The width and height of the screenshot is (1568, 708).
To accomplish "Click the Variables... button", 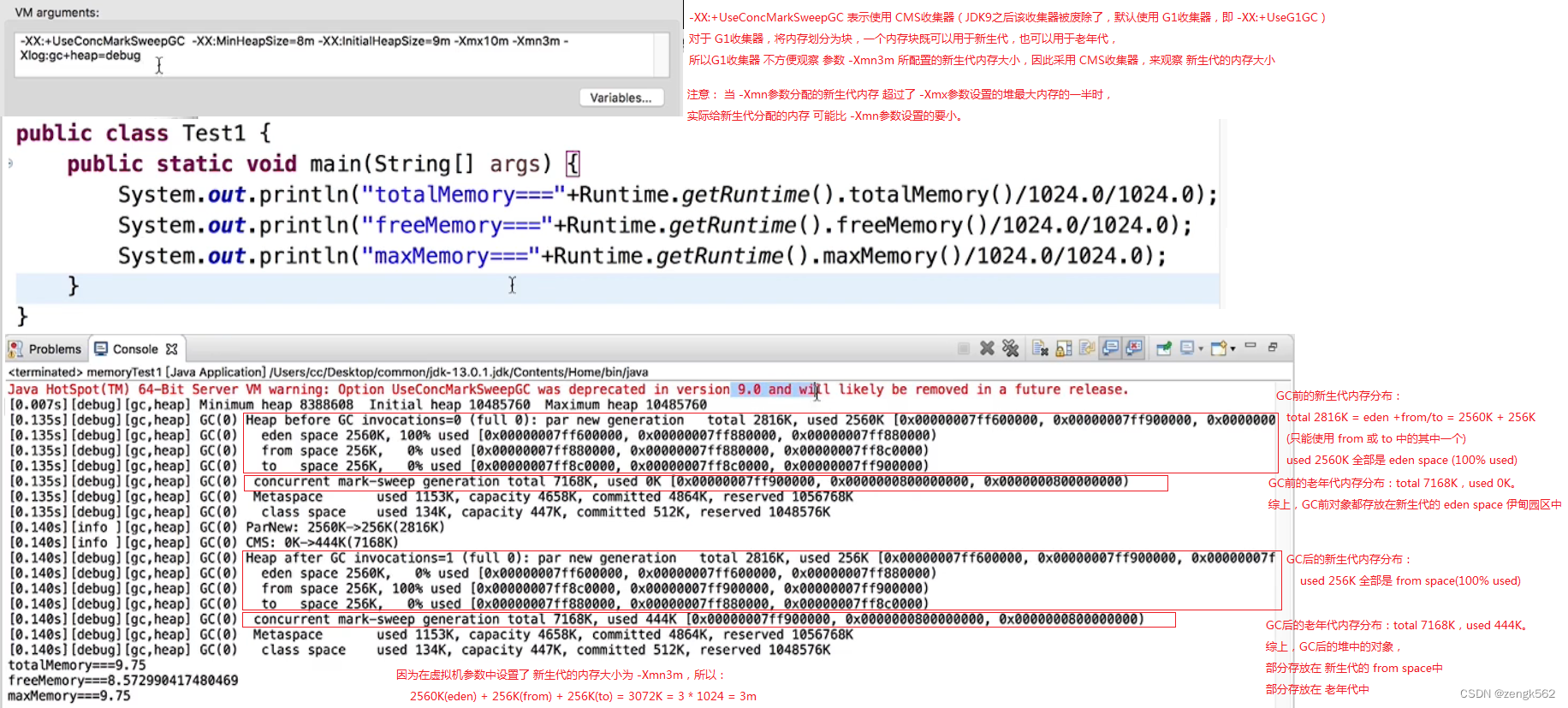I will click(x=621, y=98).
